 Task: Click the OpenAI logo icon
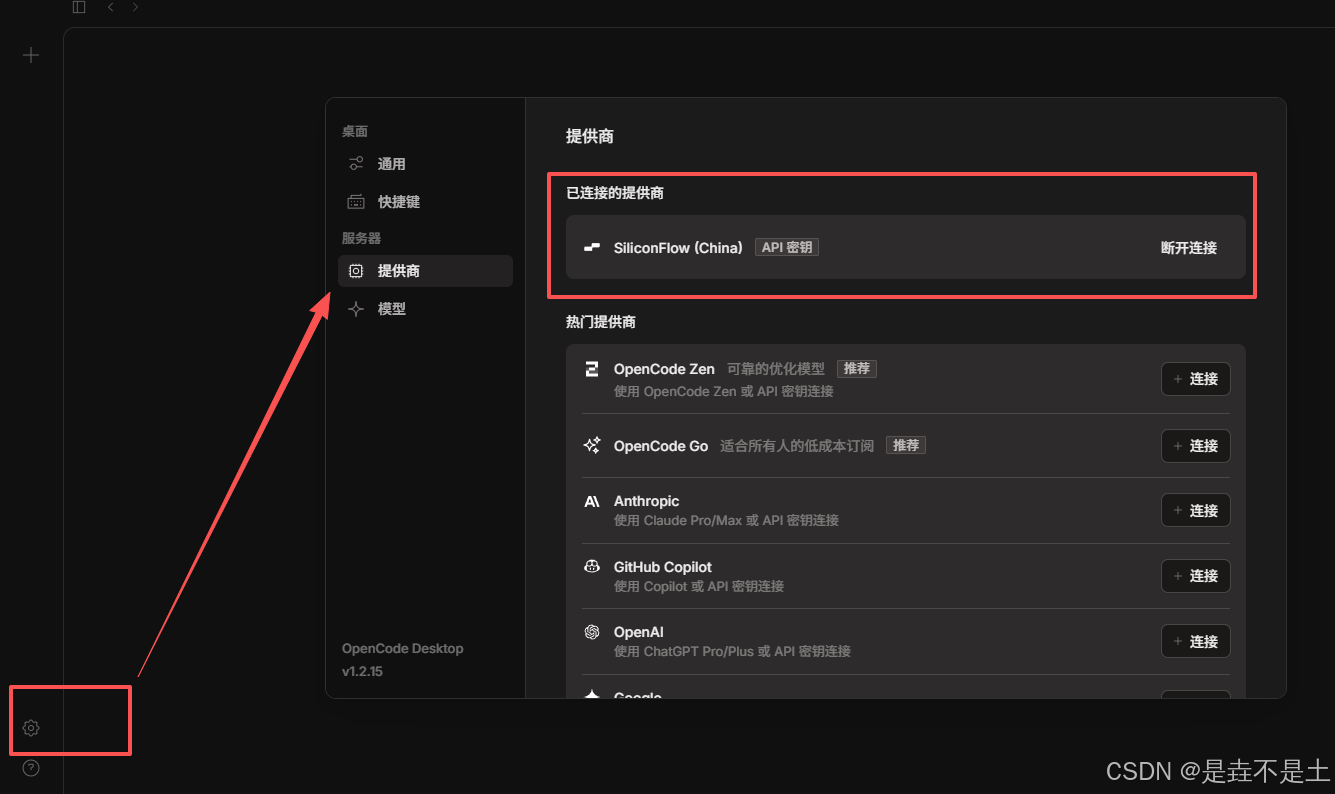[592, 632]
